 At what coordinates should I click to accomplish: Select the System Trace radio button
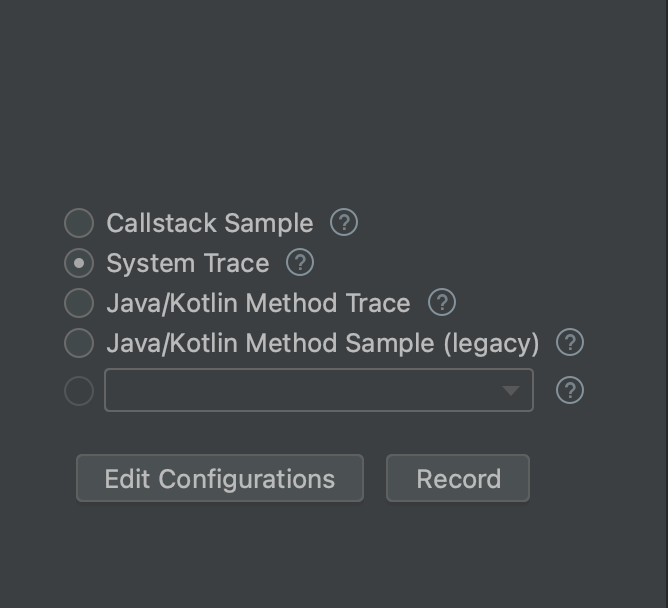point(79,263)
